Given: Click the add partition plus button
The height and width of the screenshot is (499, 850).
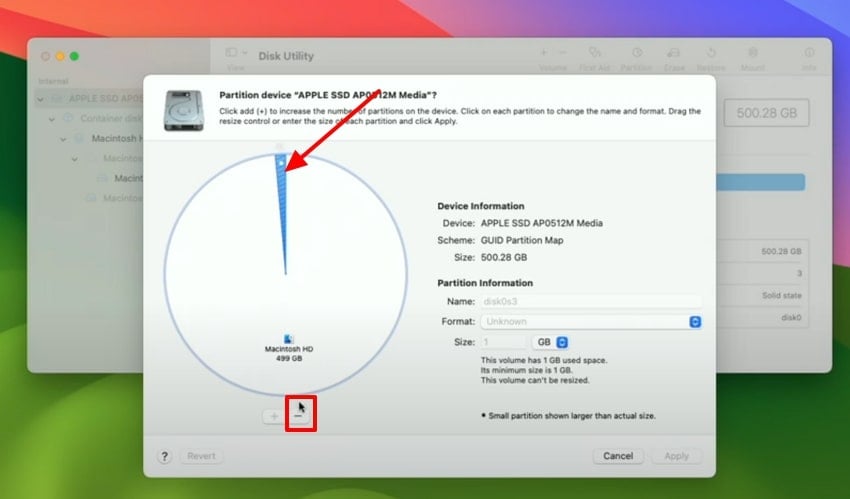Looking at the screenshot, I should point(274,416).
